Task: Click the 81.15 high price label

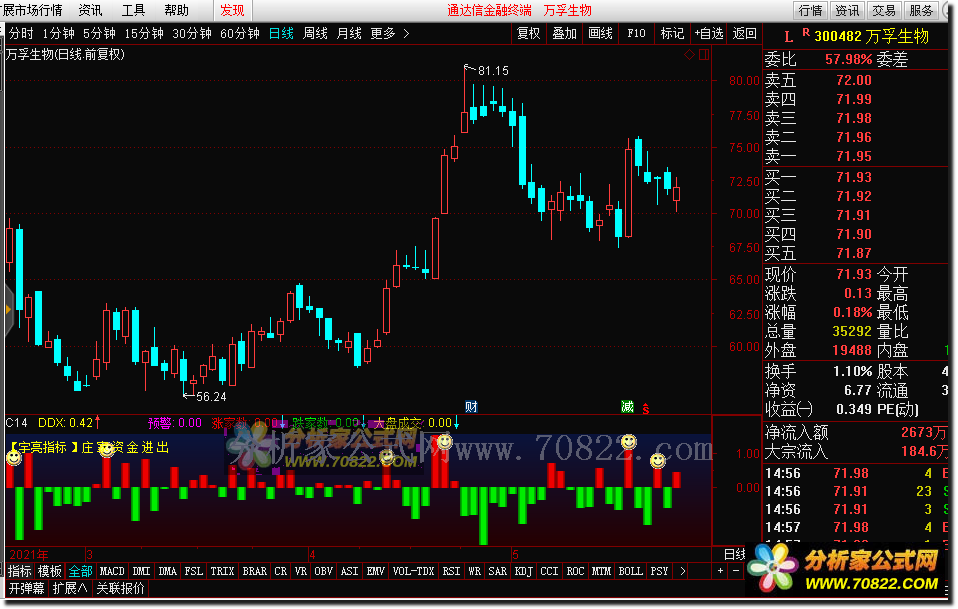Action: point(493,71)
